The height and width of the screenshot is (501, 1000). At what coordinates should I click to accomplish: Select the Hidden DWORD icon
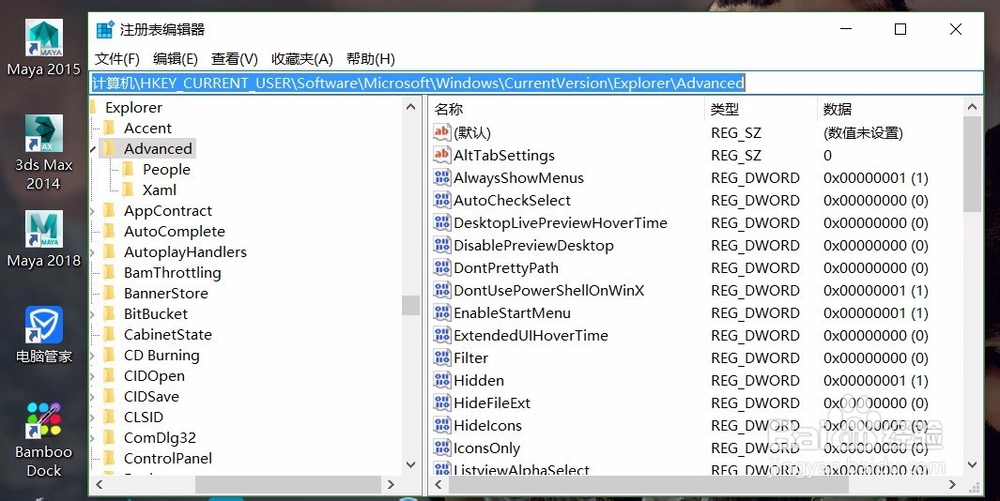pyautogui.click(x=441, y=380)
